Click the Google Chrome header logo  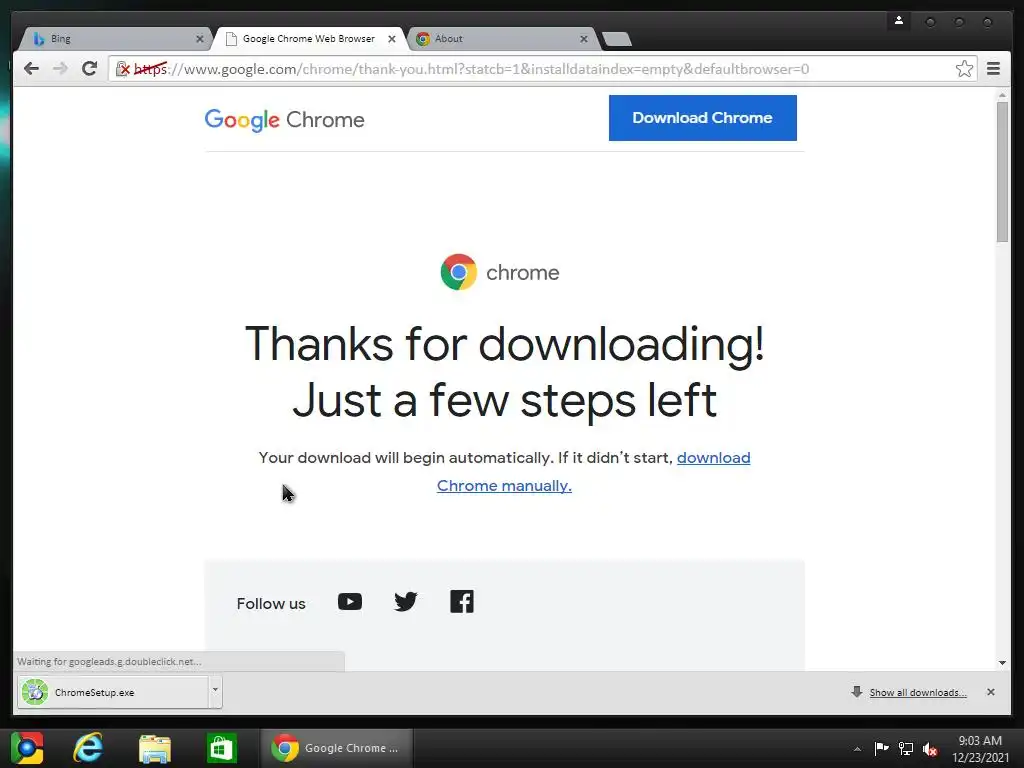click(285, 120)
